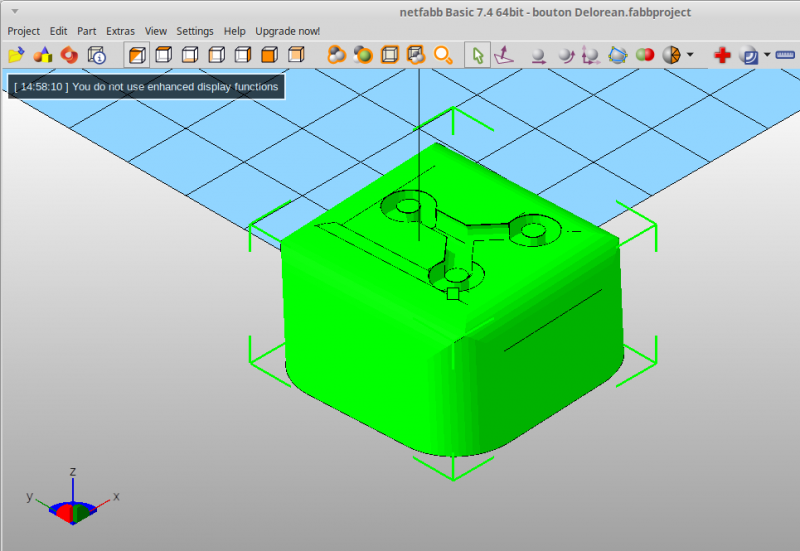Switch to the solid orange front view cube
This screenshot has width=800, height=551.
coord(269,55)
